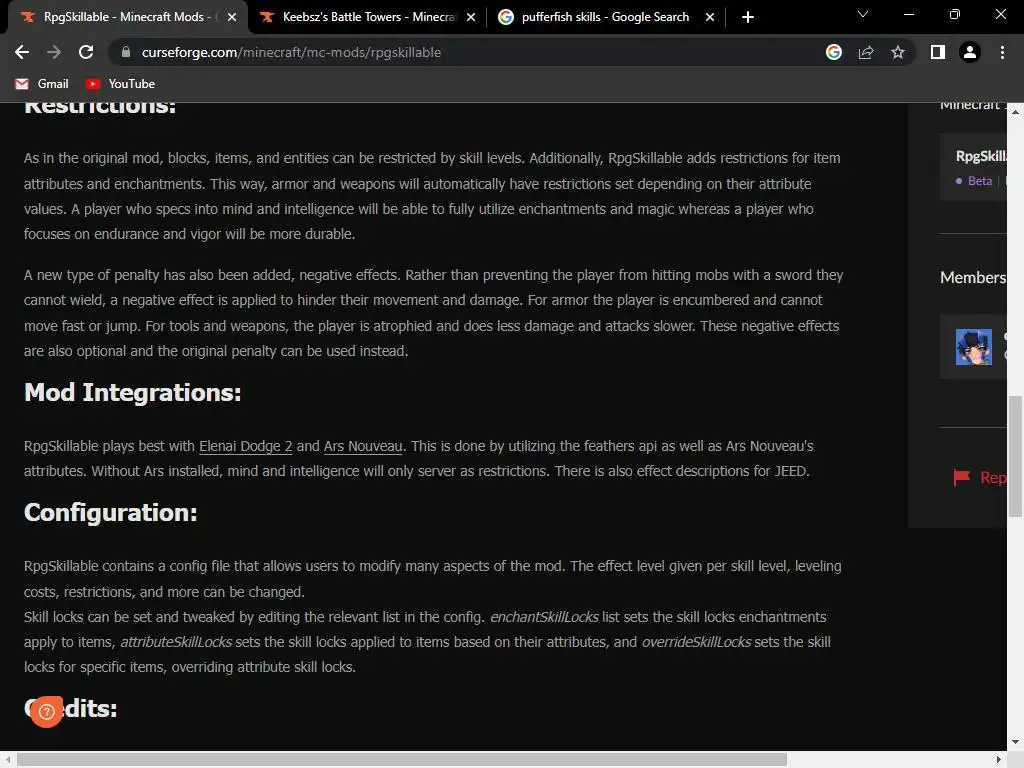Click the Report link in sidebar
1024x768 pixels.
pyautogui.click(x=993, y=477)
